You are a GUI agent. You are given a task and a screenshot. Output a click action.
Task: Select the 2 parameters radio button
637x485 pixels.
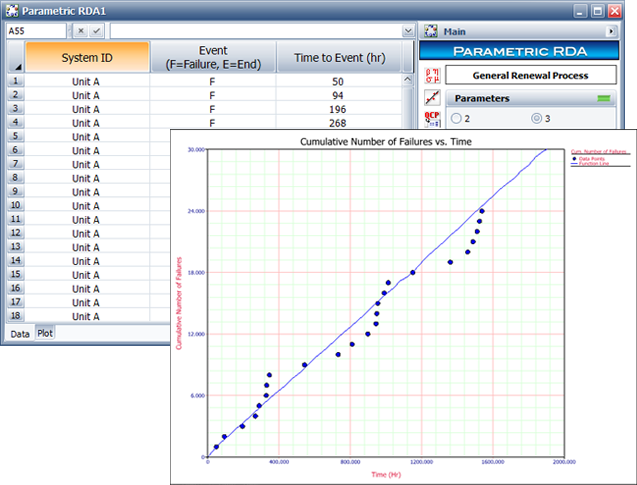[x=457, y=118]
